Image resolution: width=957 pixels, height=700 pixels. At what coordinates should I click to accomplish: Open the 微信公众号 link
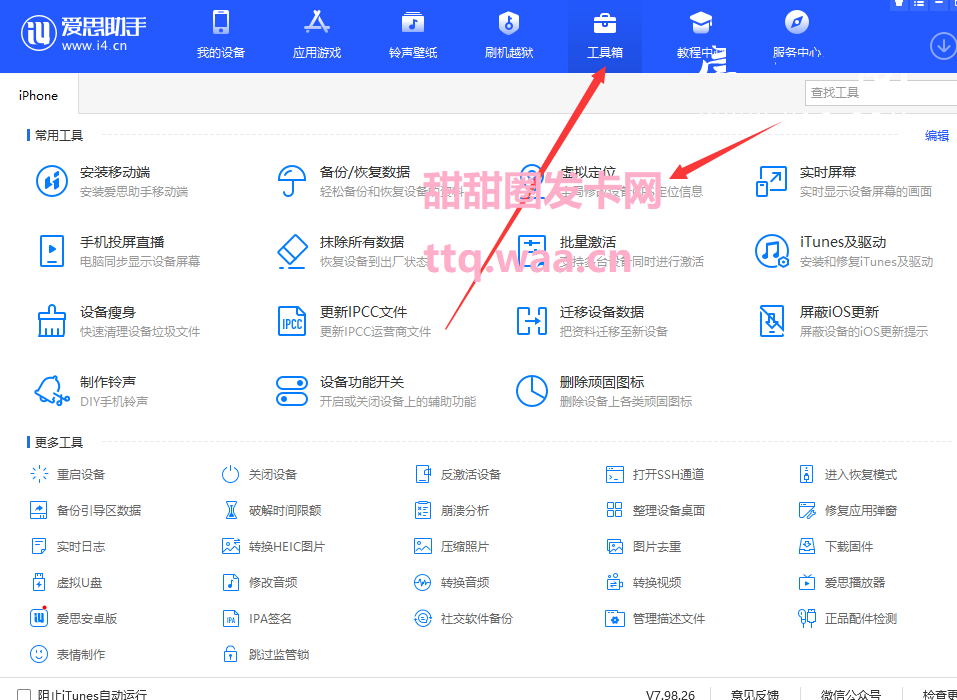851,695
